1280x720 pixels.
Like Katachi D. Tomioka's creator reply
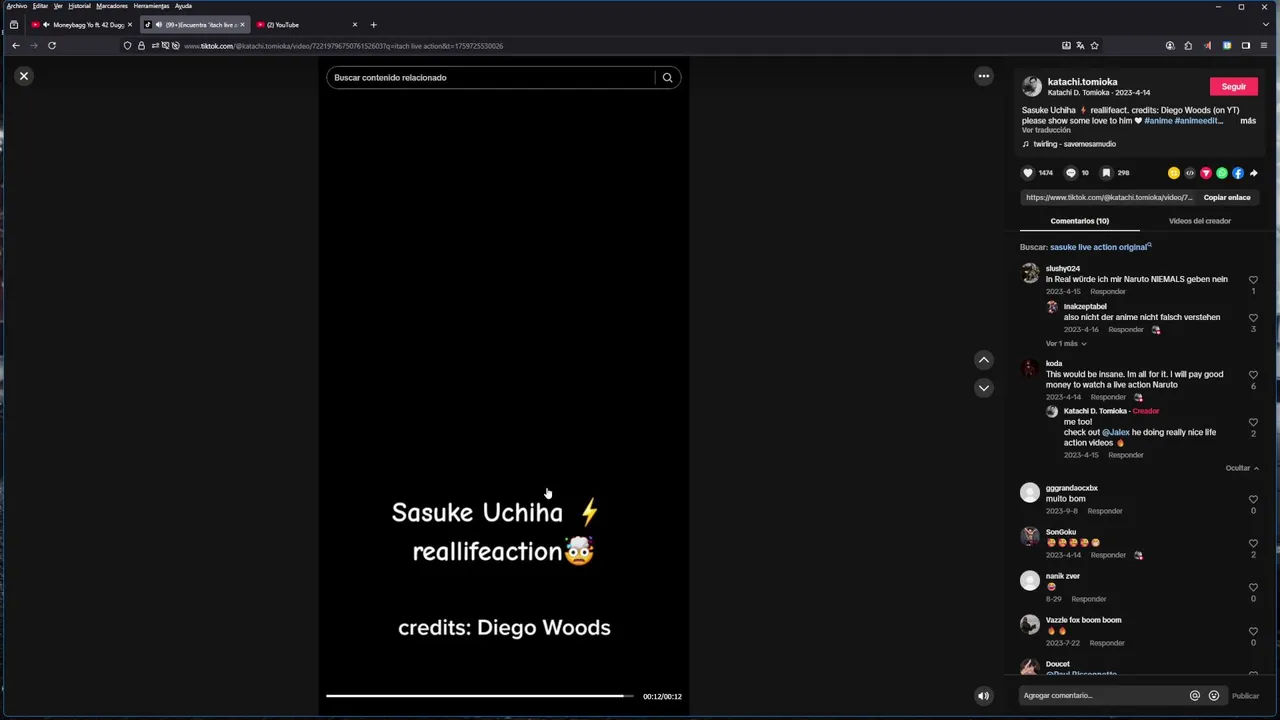(x=1253, y=423)
